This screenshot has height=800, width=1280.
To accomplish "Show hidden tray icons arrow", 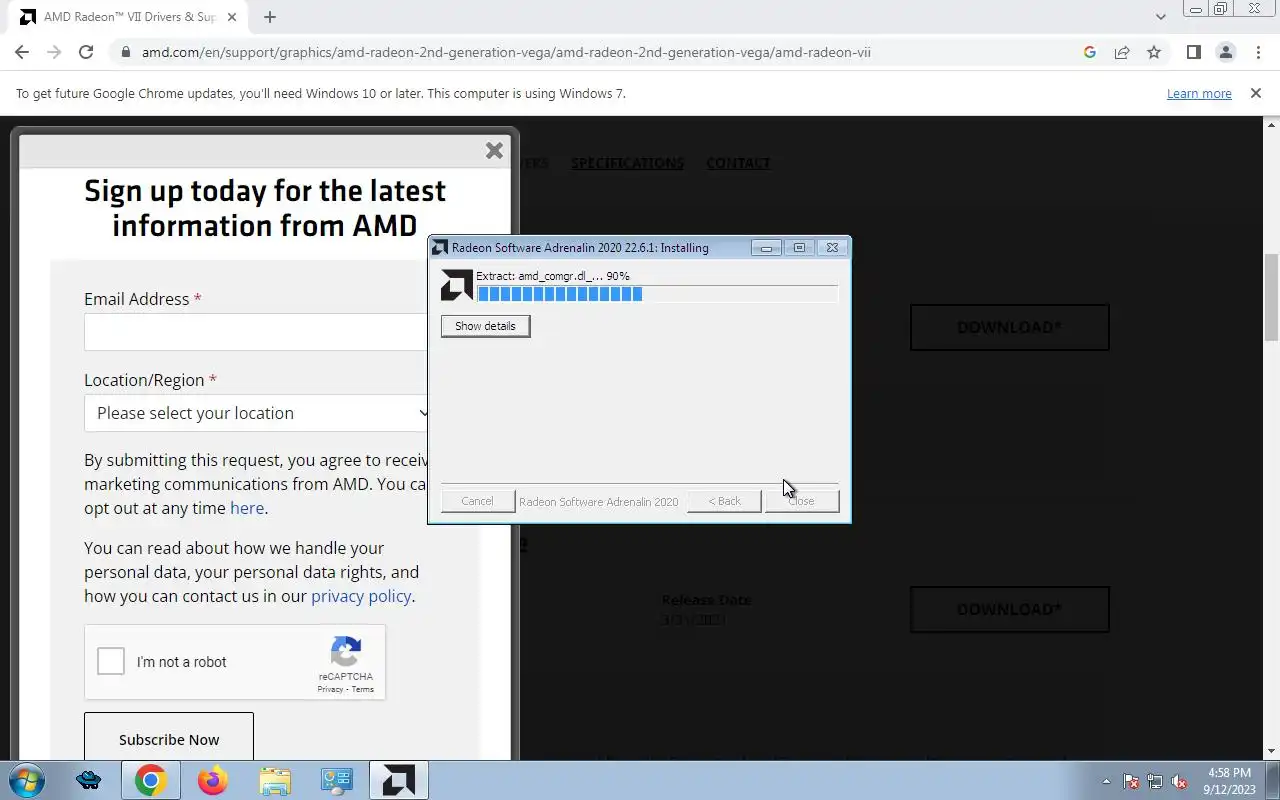I will coord(1106,782).
